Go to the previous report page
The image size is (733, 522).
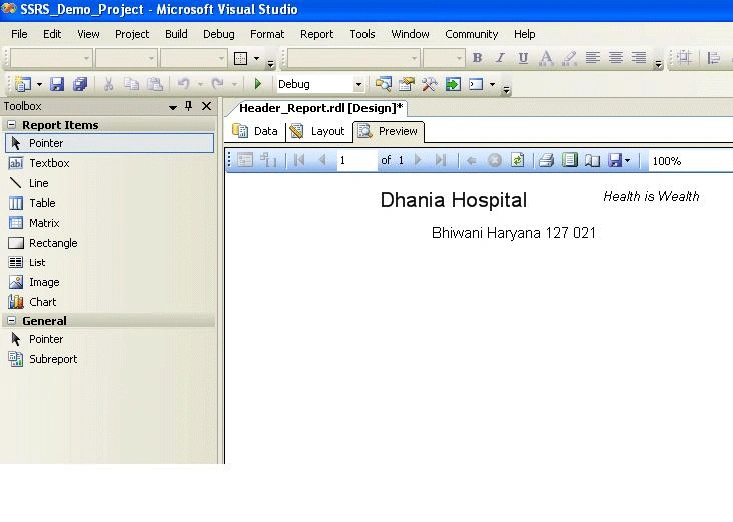click(x=322, y=160)
